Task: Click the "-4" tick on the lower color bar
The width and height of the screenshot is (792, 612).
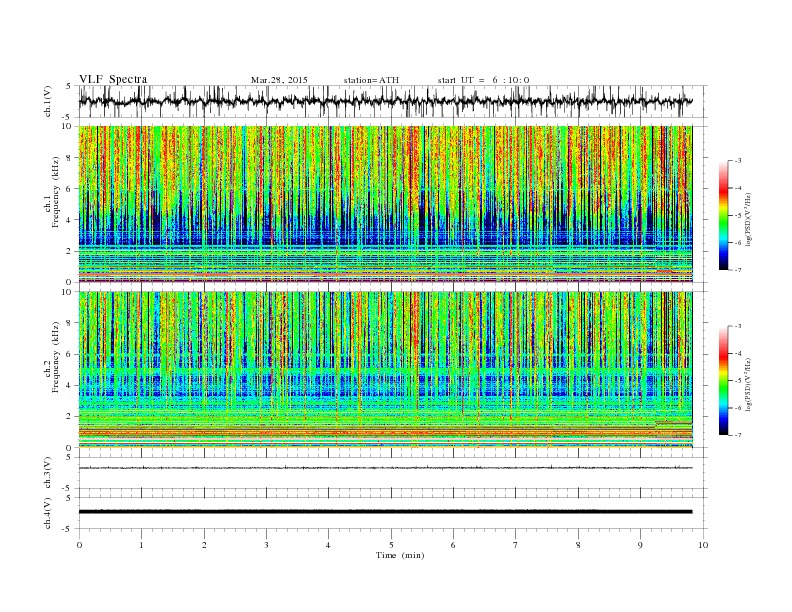Action: [737, 353]
